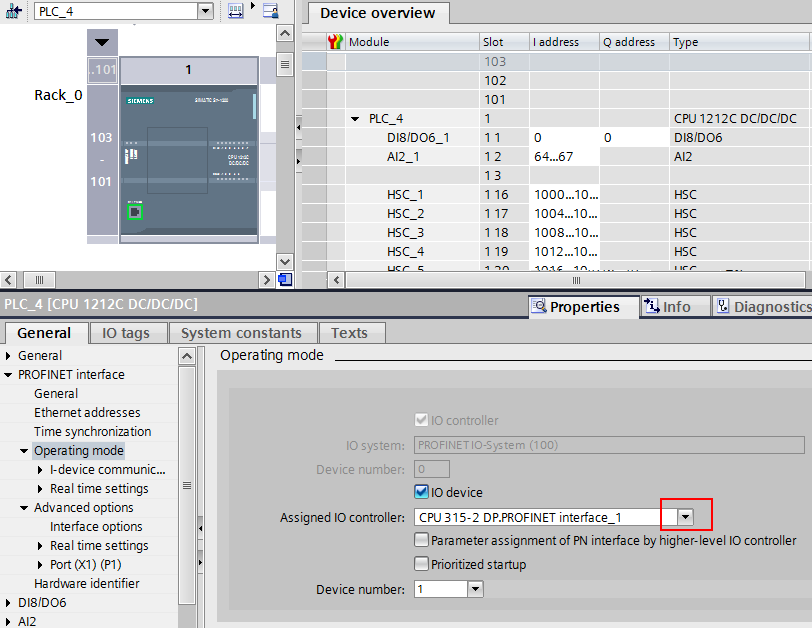The height and width of the screenshot is (628, 812).
Task: Click the rack view scroll down arrow
Action: click(285, 261)
